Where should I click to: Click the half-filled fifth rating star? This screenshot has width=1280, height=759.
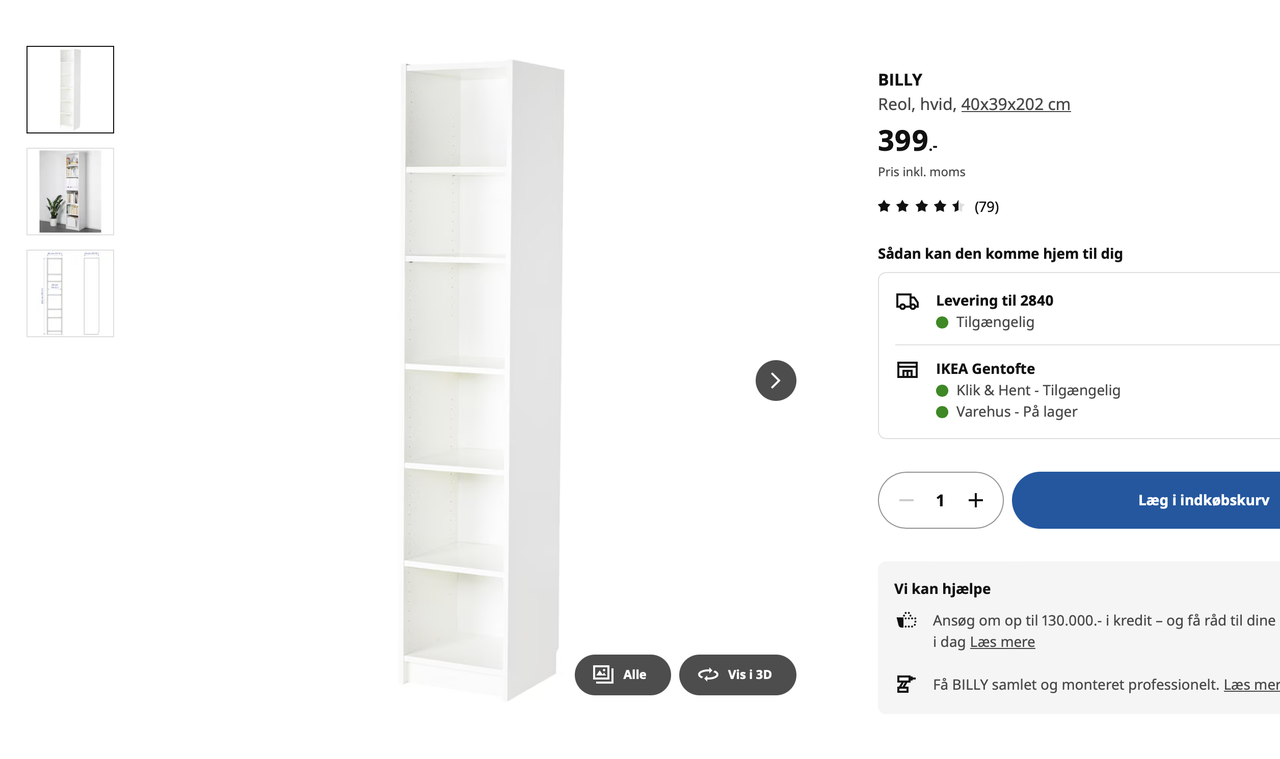pos(958,205)
